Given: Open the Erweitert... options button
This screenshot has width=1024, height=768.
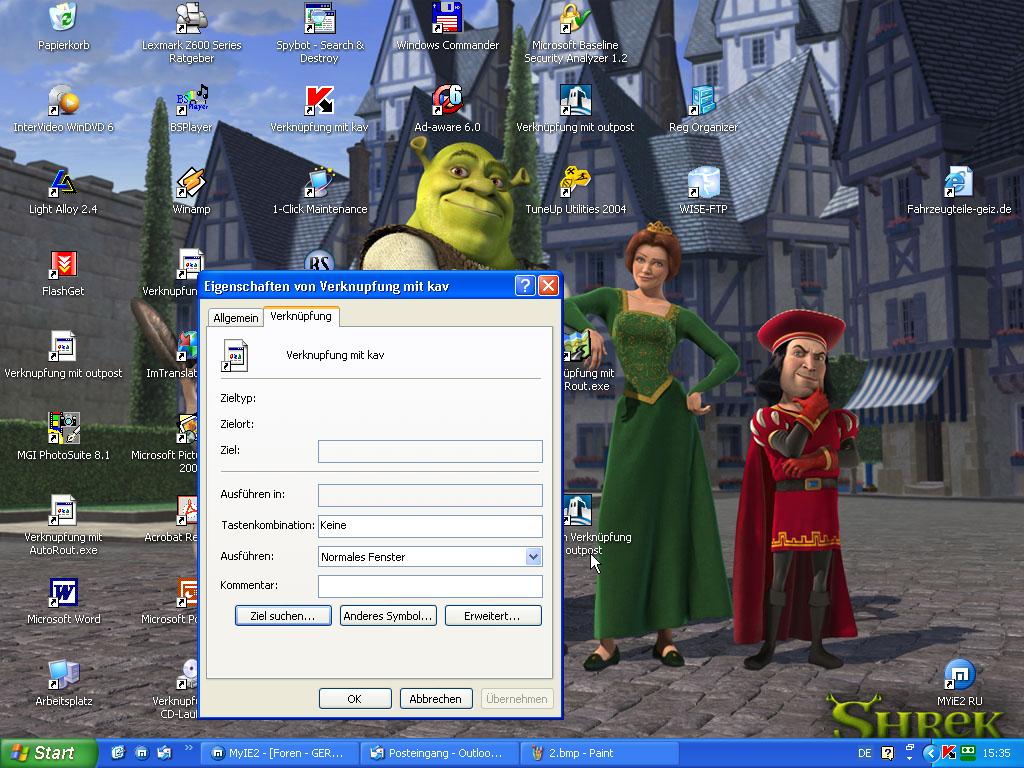Looking at the screenshot, I should (x=492, y=616).
